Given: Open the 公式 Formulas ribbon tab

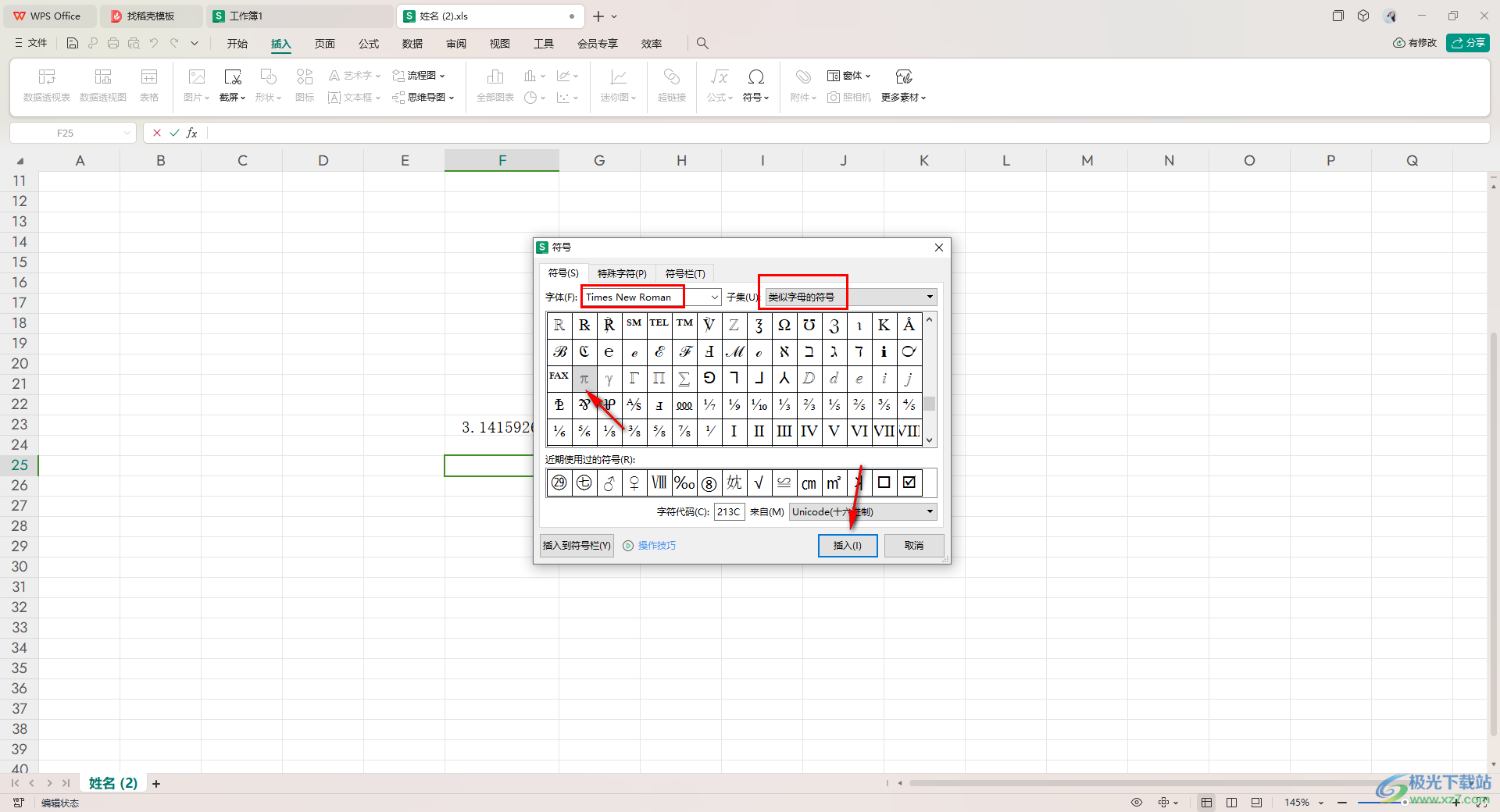Looking at the screenshot, I should coord(369,44).
